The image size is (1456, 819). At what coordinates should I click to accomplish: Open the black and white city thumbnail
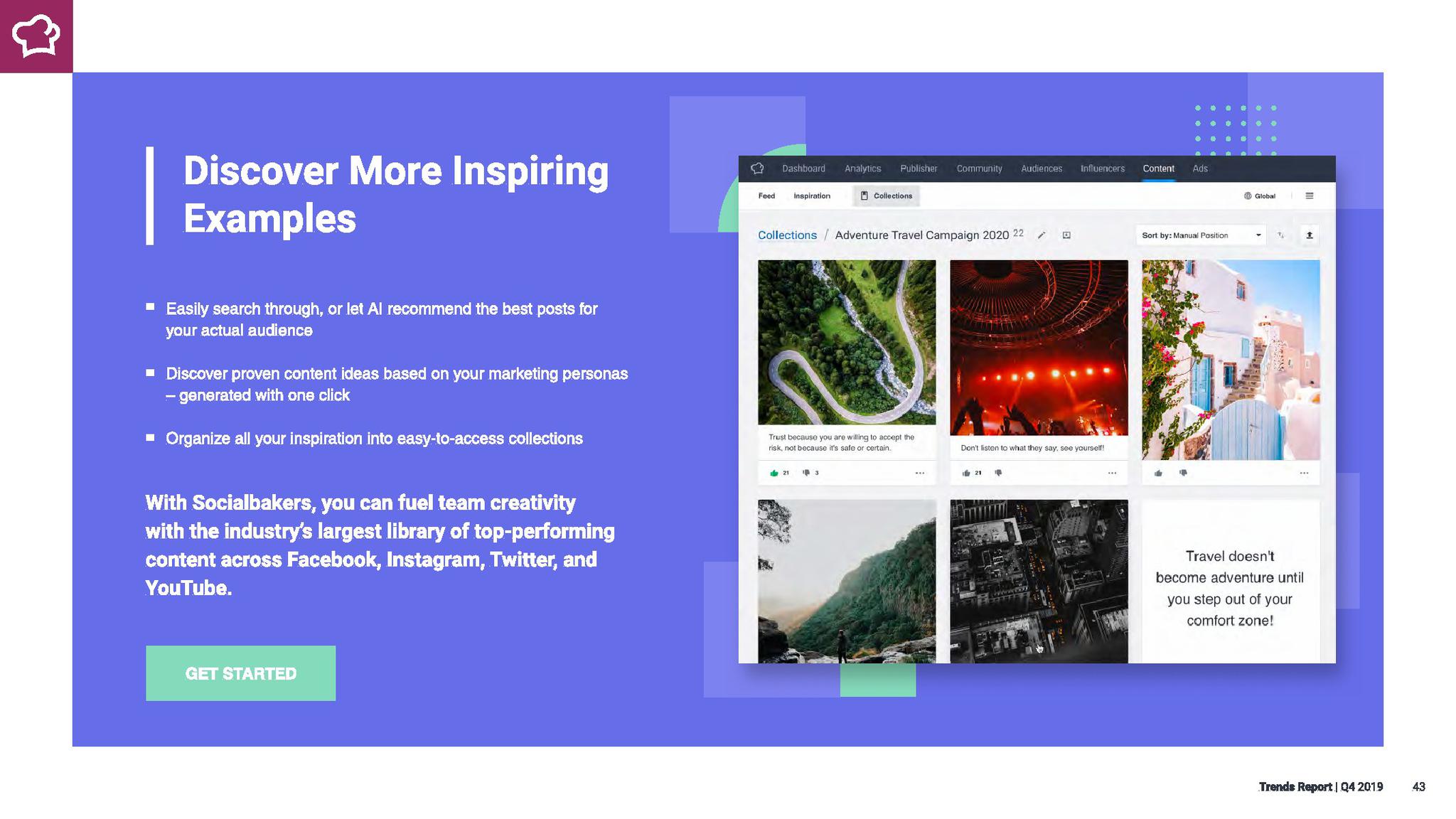pos(1039,581)
